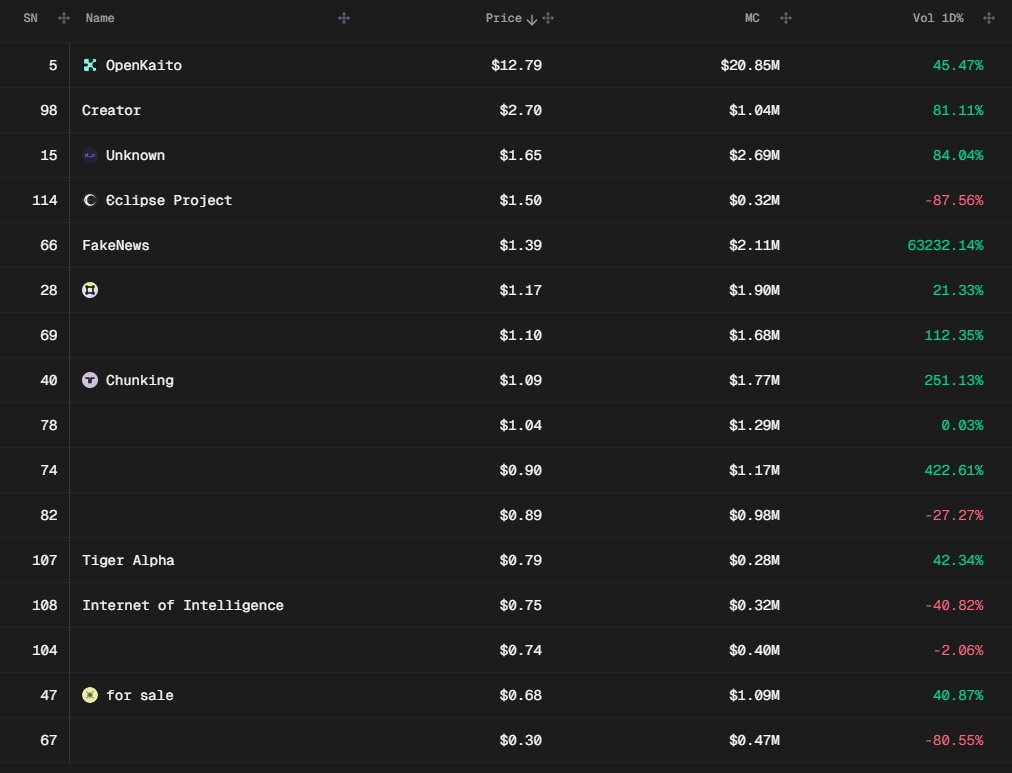Select the $12.79 price cell
1012x773 pixels.
point(516,65)
